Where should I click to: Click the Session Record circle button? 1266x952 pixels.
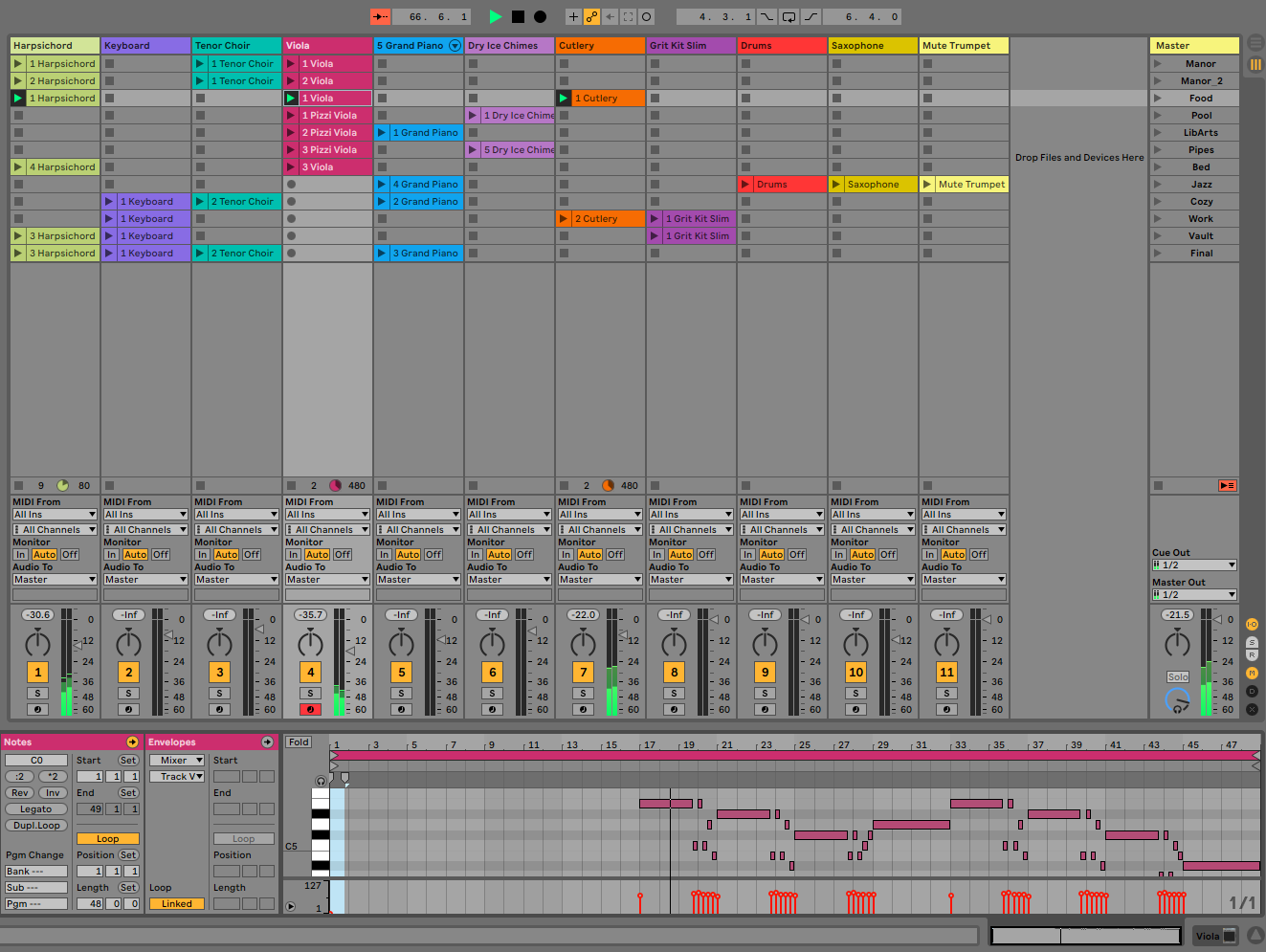(x=646, y=16)
